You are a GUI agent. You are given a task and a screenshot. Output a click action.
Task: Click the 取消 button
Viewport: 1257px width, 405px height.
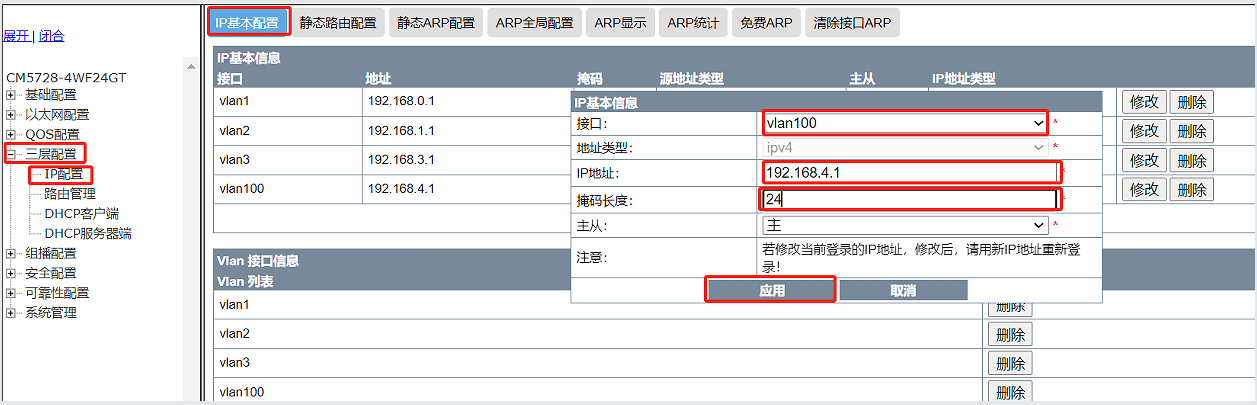click(903, 290)
